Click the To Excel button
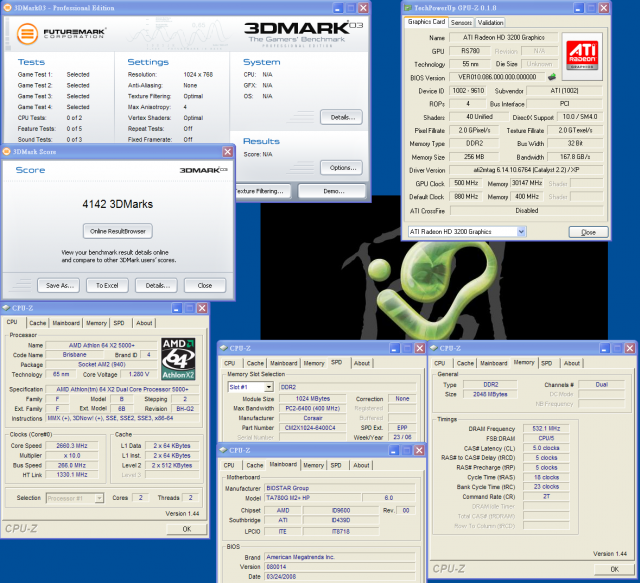The height and width of the screenshot is (583, 640). coord(107,285)
